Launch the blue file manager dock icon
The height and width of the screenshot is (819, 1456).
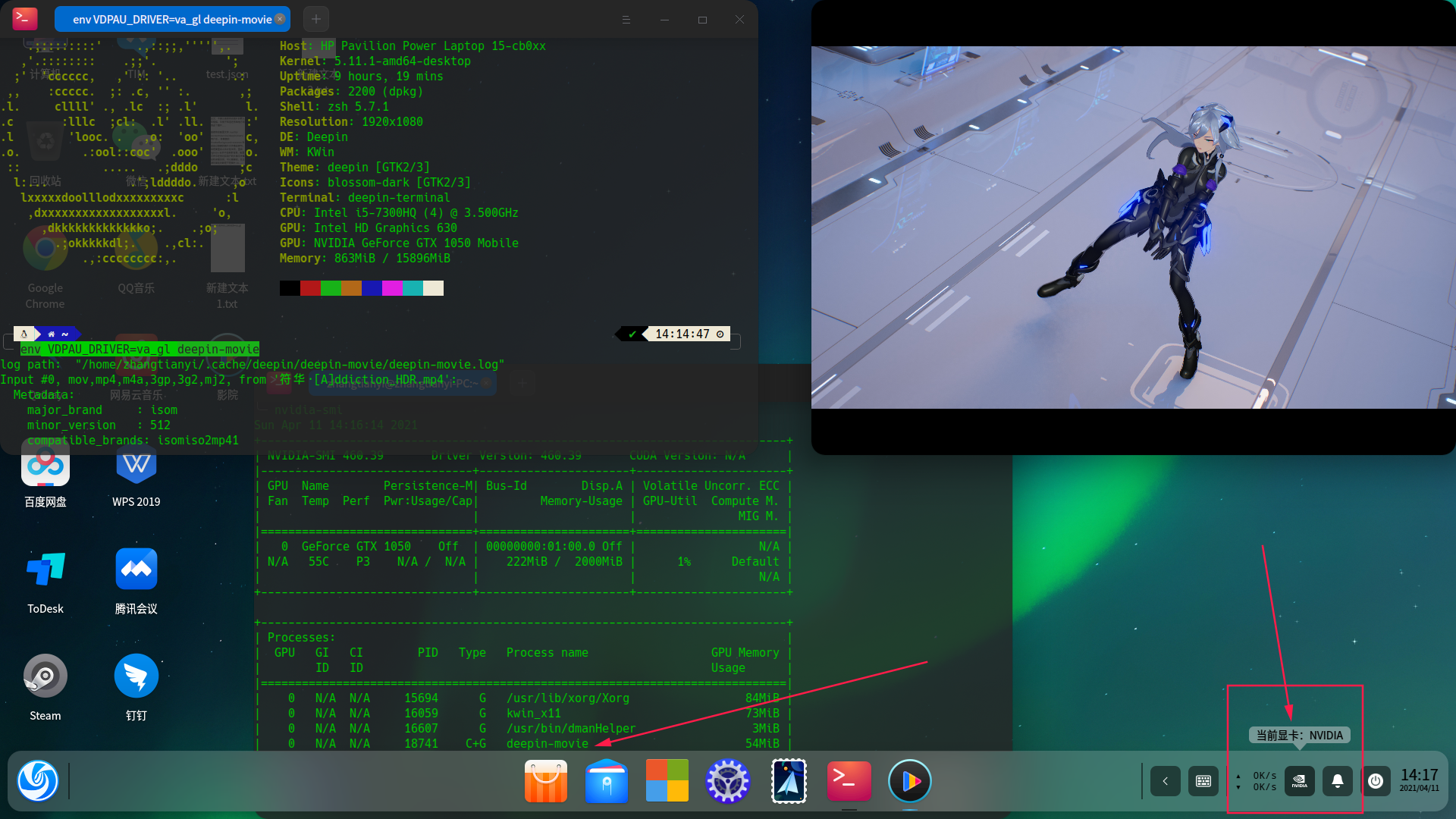(x=607, y=781)
